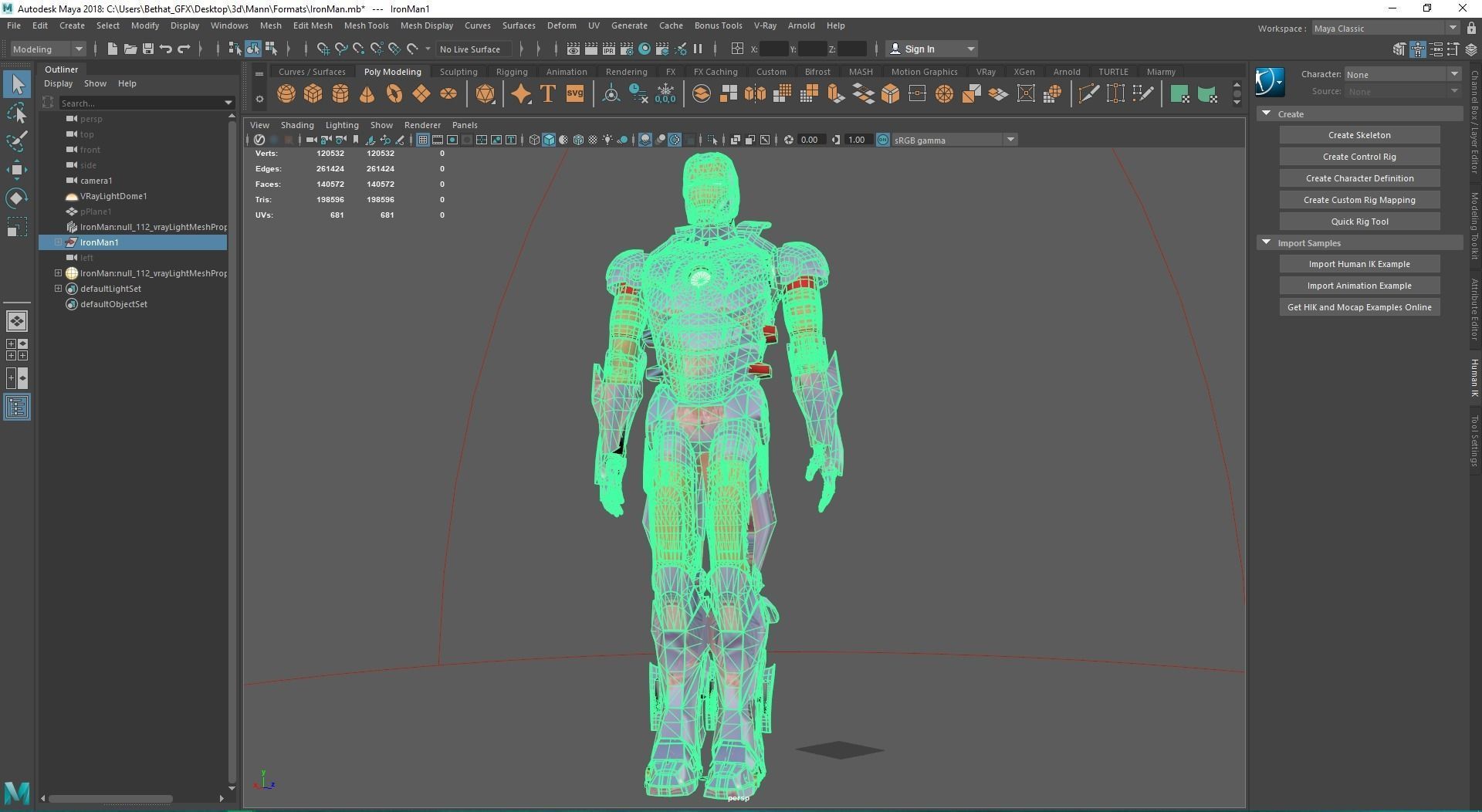This screenshot has height=812, width=1482.
Task: Click the New Scene icon
Action: point(112,49)
